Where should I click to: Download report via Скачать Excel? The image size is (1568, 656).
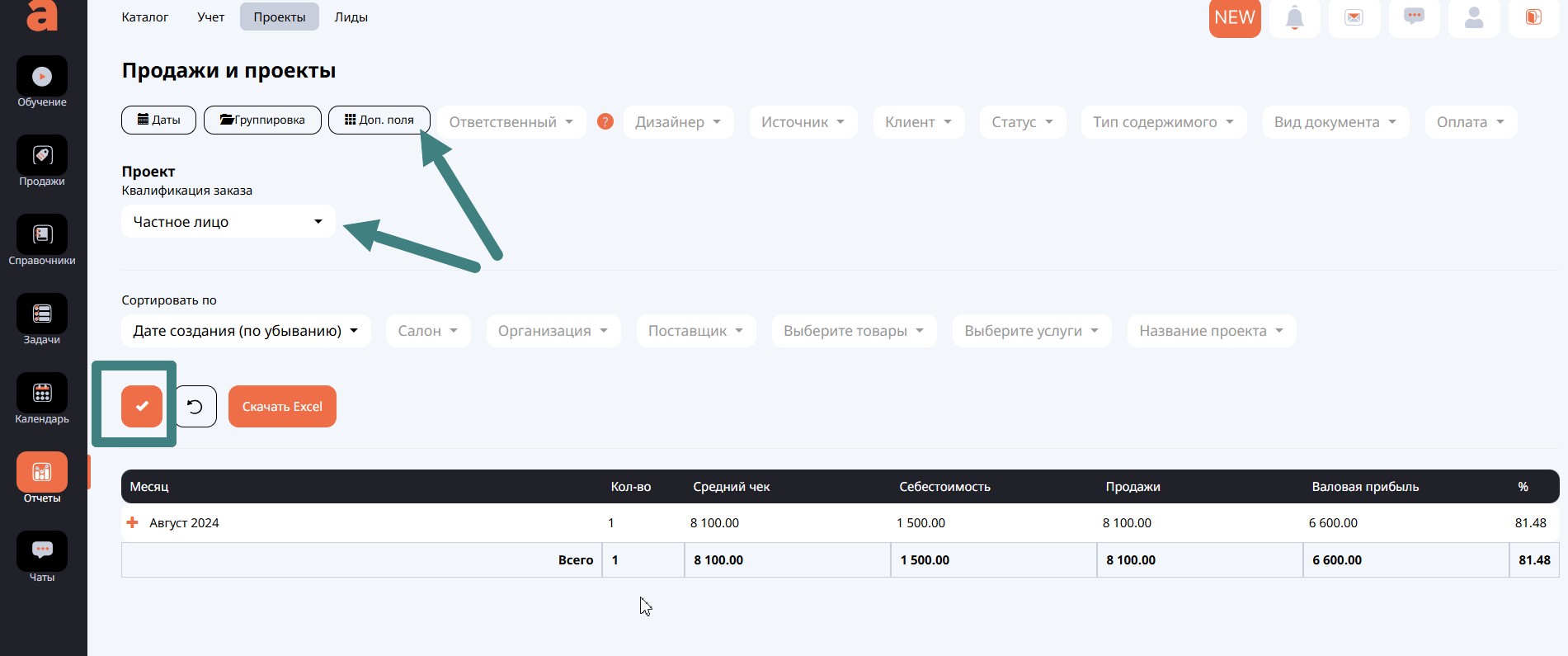click(x=282, y=406)
